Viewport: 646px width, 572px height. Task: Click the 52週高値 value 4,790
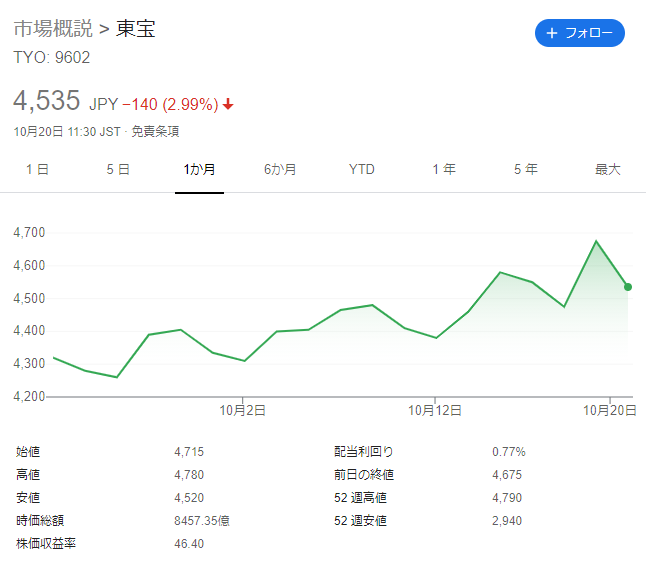[x=507, y=498]
